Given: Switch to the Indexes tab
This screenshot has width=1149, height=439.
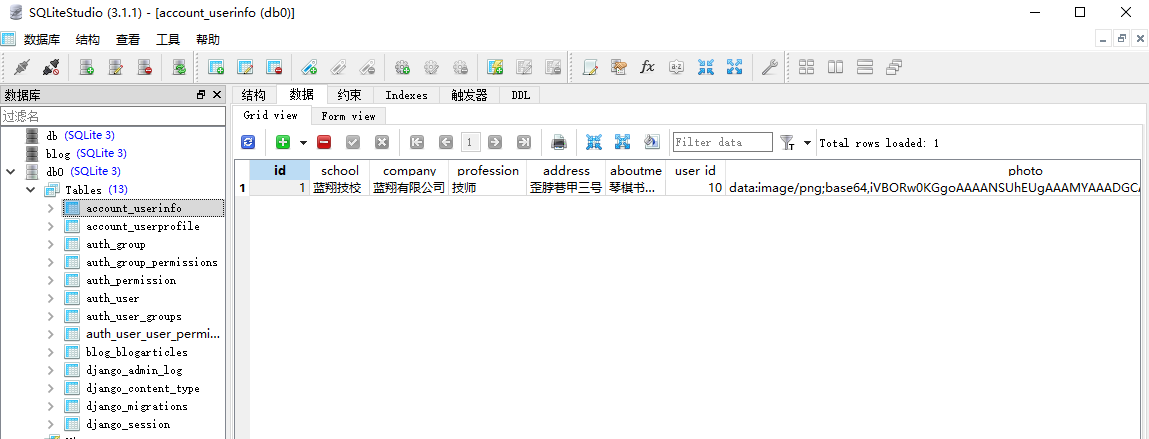Looking at the screenshot, I should coord(406,95).
